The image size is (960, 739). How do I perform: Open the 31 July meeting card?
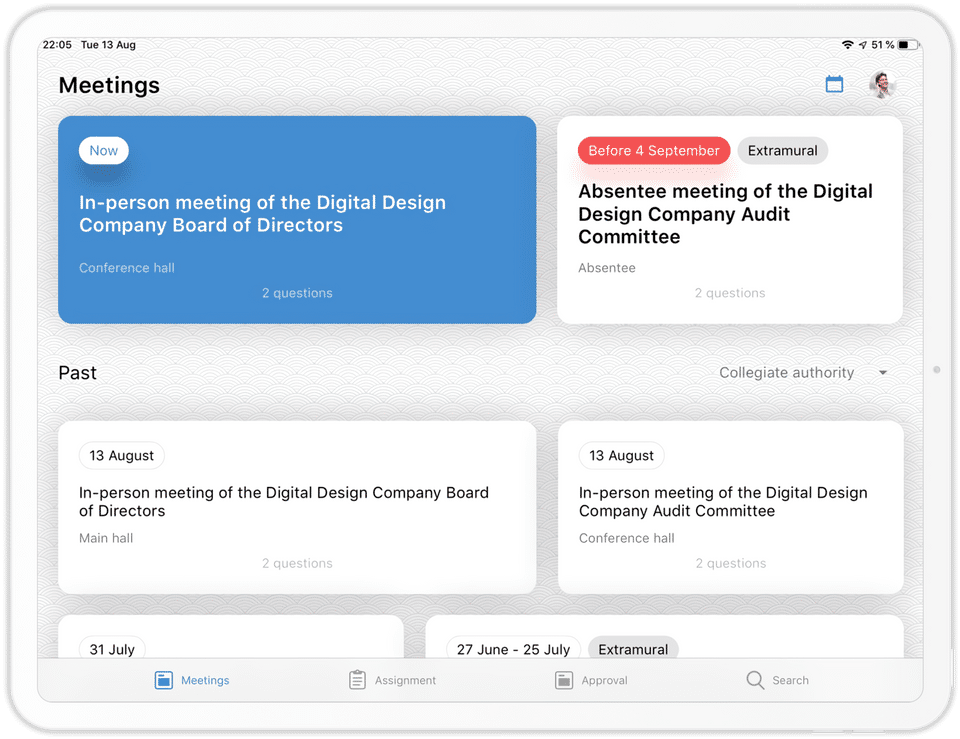click(231, 637)
